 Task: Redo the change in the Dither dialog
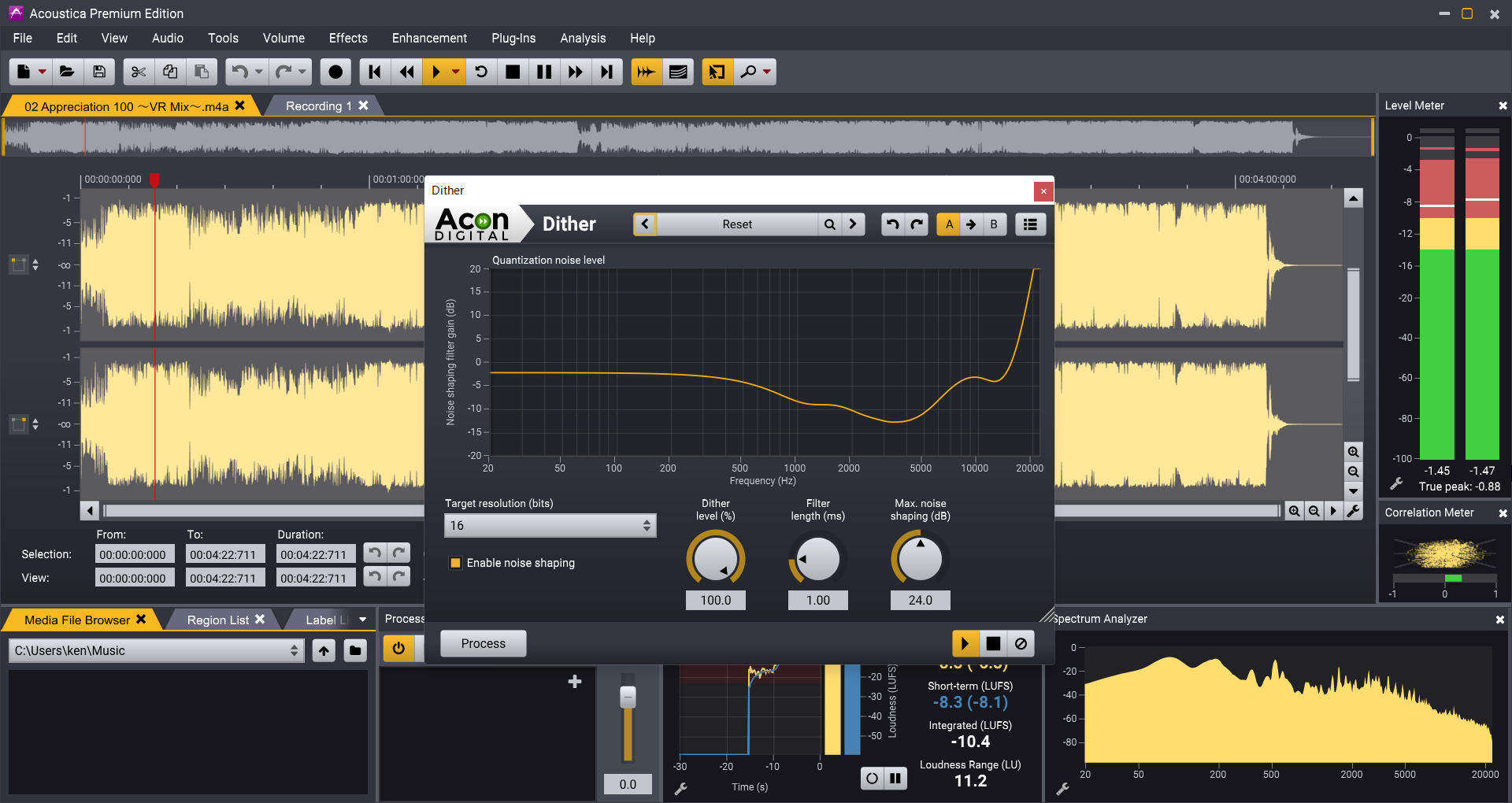click(917, 224)
